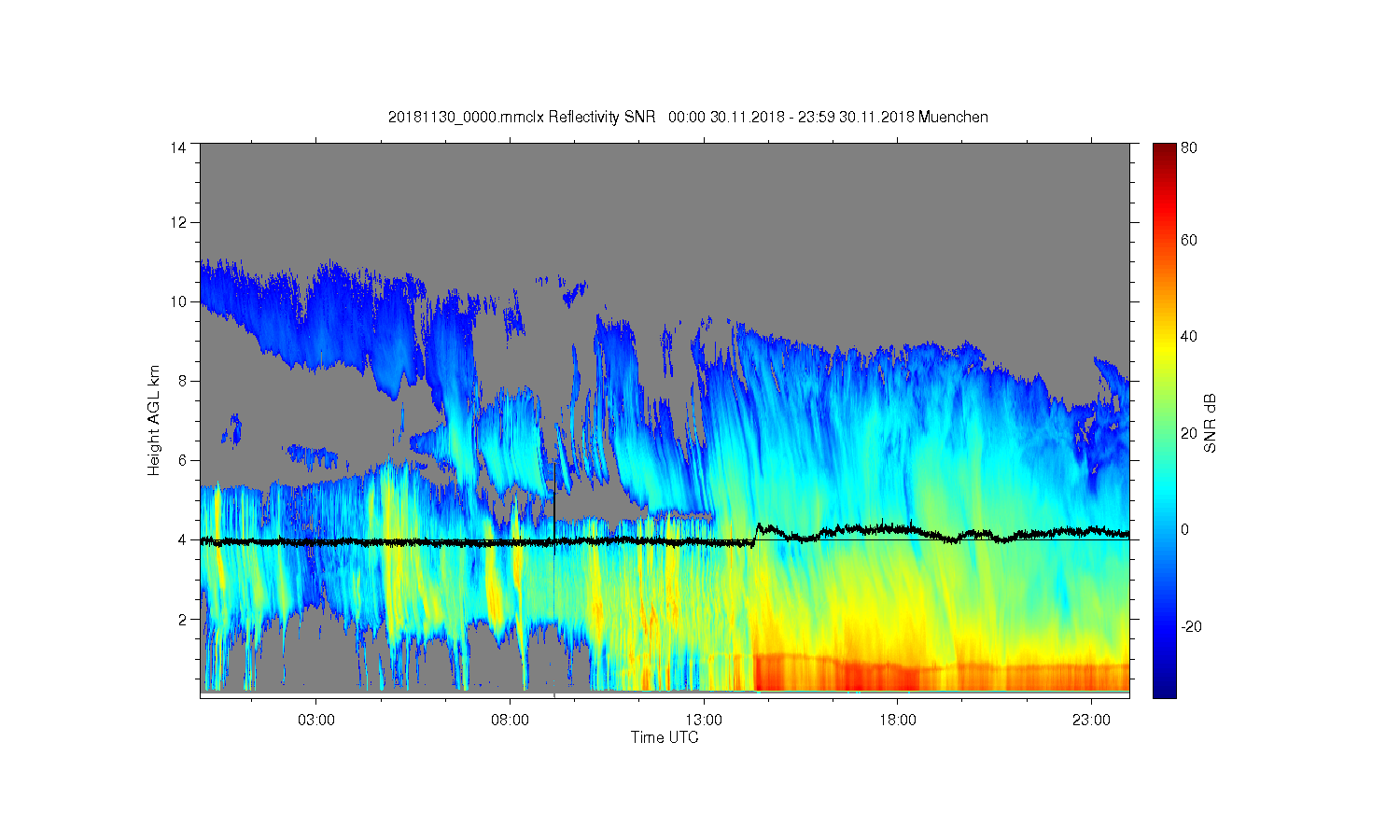Click the plot title text at top
Screen dimensions: 1400x840
tap(688, 117)
